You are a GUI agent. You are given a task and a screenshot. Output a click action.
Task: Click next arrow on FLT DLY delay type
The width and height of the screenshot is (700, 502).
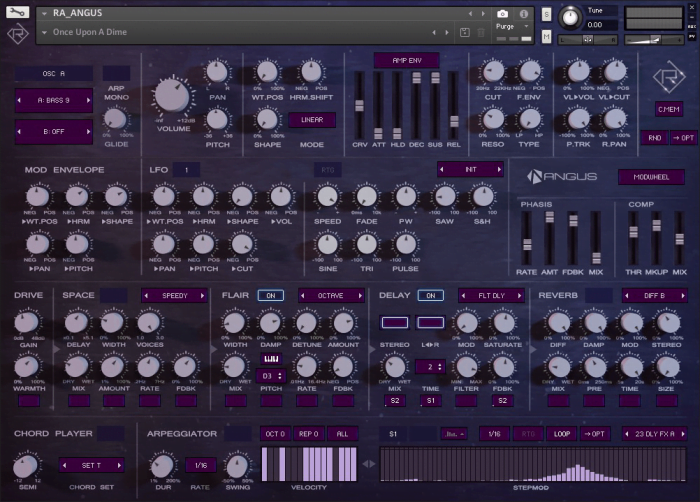[x=519, y=296]
